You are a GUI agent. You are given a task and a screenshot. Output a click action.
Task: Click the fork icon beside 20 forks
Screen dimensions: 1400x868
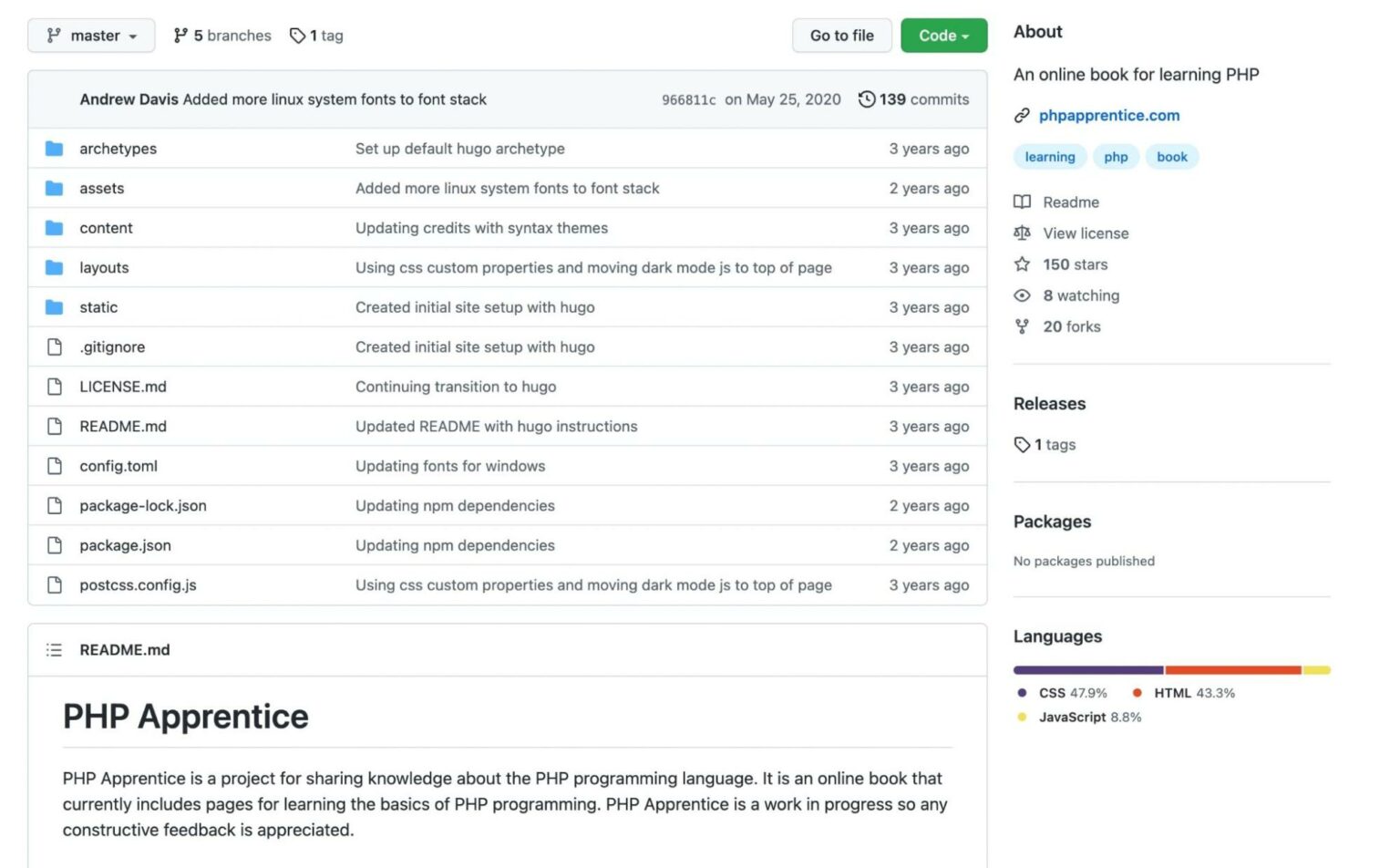pos(1022,326)
